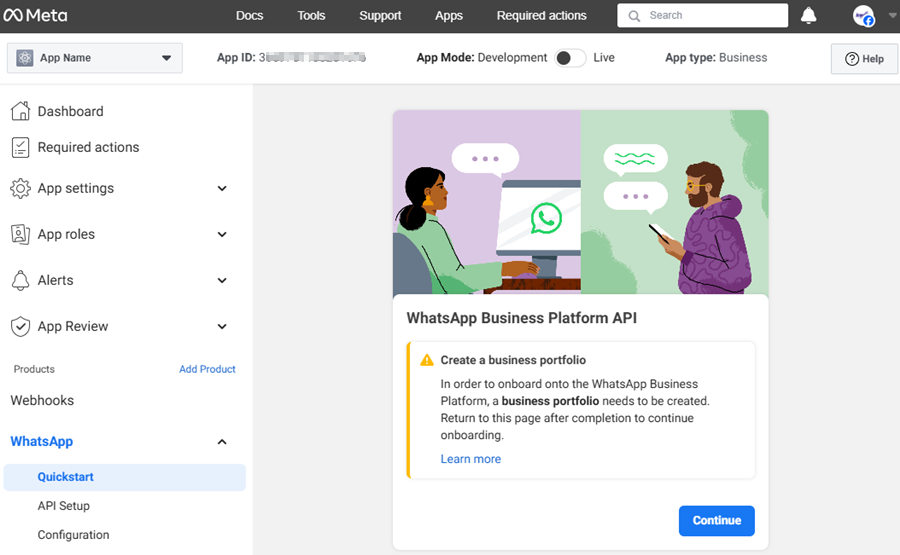Open the profile avatar menu
This screenshot has width=900, height=555.
(863, 16)
